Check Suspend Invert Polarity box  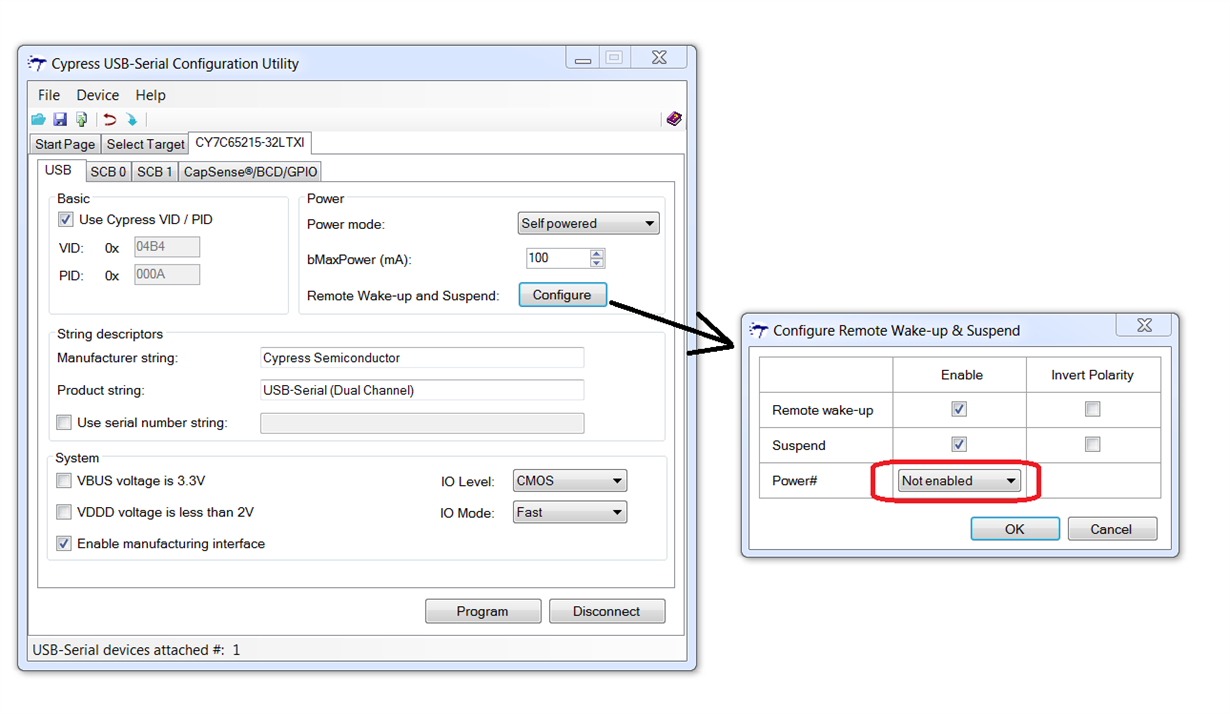pyautogui.click(x=1092, y=444)
